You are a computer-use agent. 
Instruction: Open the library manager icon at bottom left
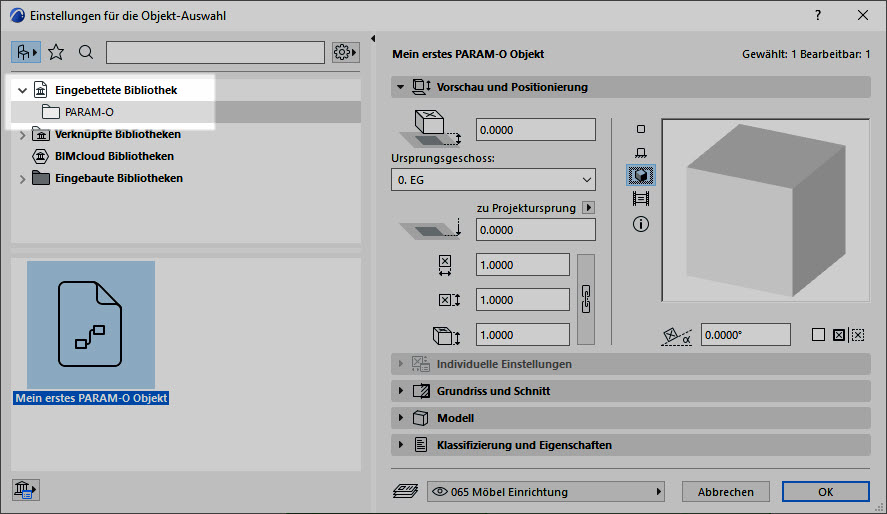[x=25, y=489]
